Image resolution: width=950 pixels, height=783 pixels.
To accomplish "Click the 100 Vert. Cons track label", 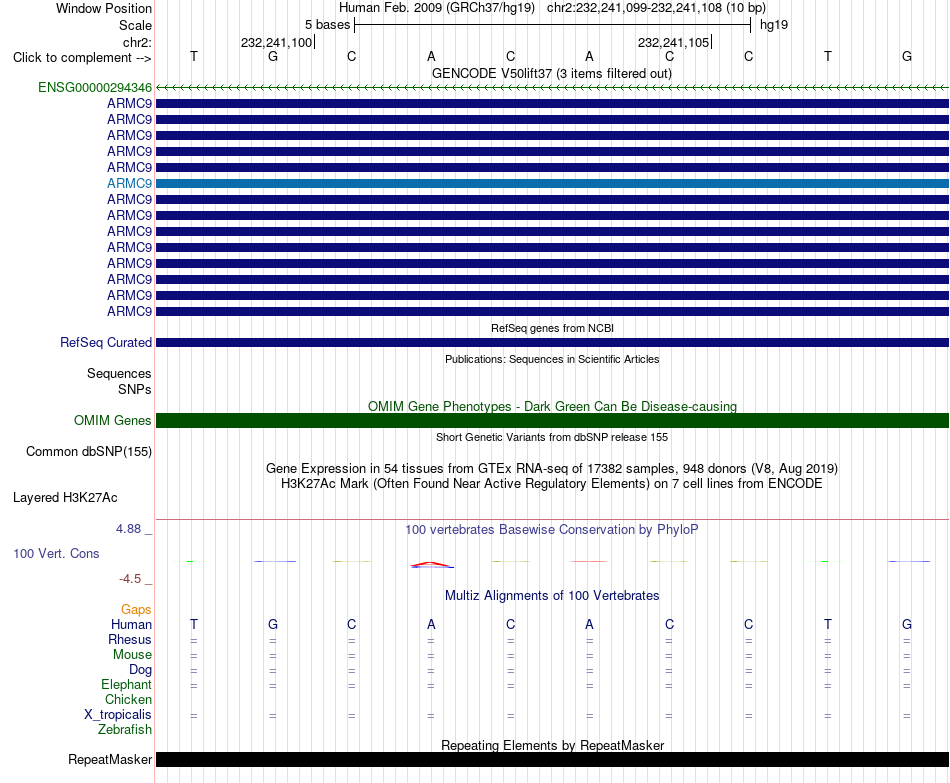I will point(56,553).
